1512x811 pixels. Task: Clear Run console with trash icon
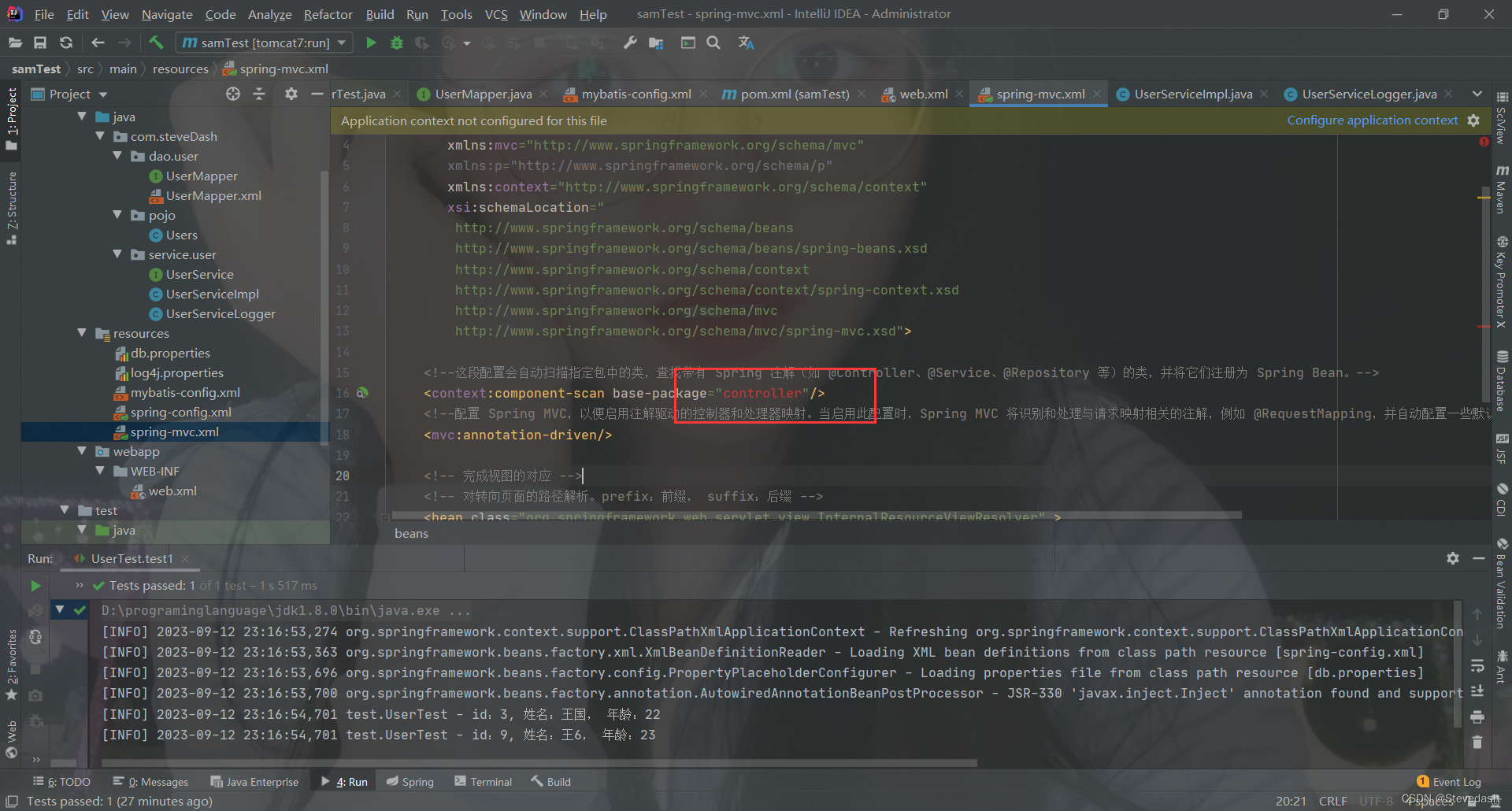click(x=1477, y=742)
